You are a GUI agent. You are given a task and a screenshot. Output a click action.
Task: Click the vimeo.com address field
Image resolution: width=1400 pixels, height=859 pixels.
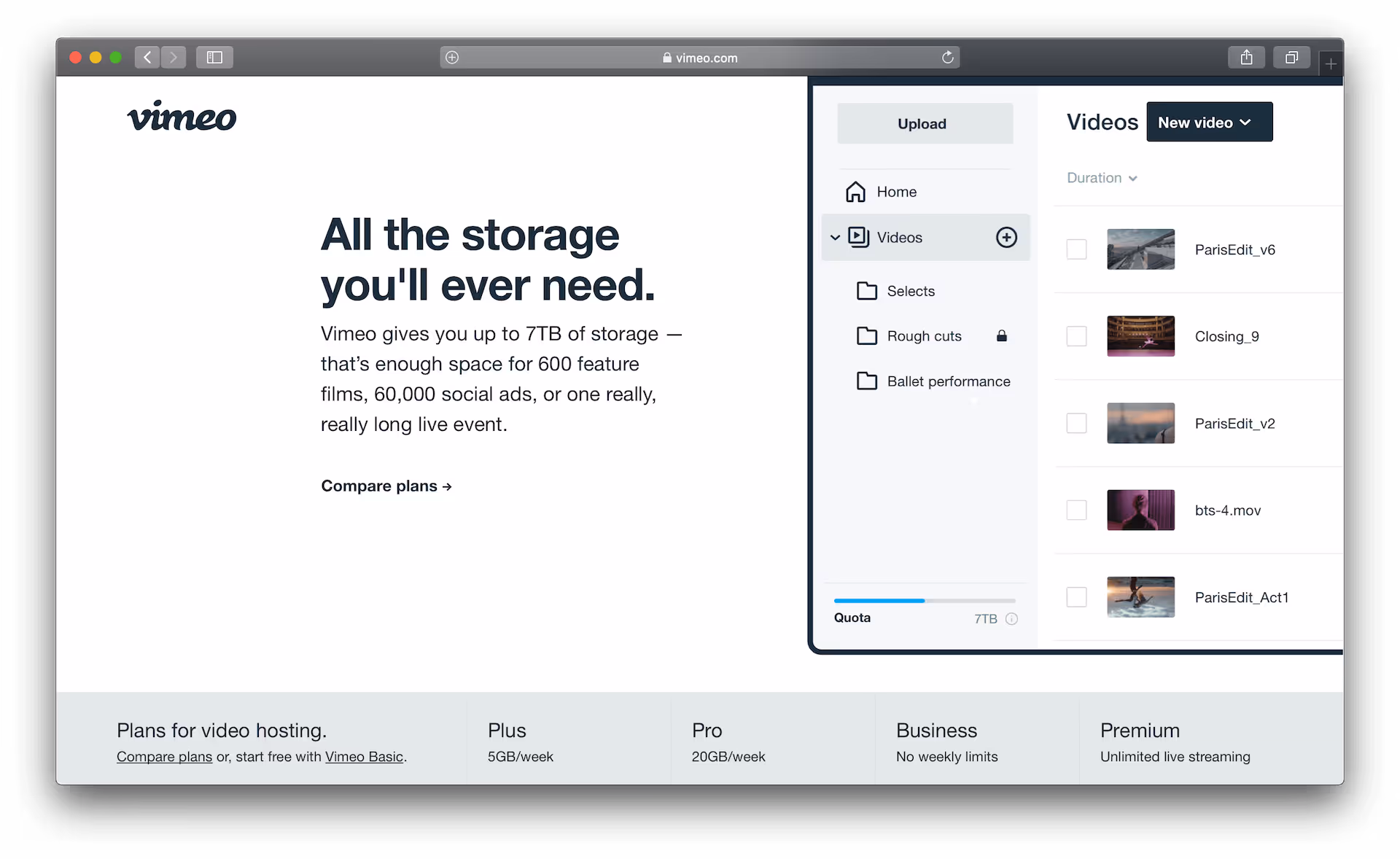point(699,58)
